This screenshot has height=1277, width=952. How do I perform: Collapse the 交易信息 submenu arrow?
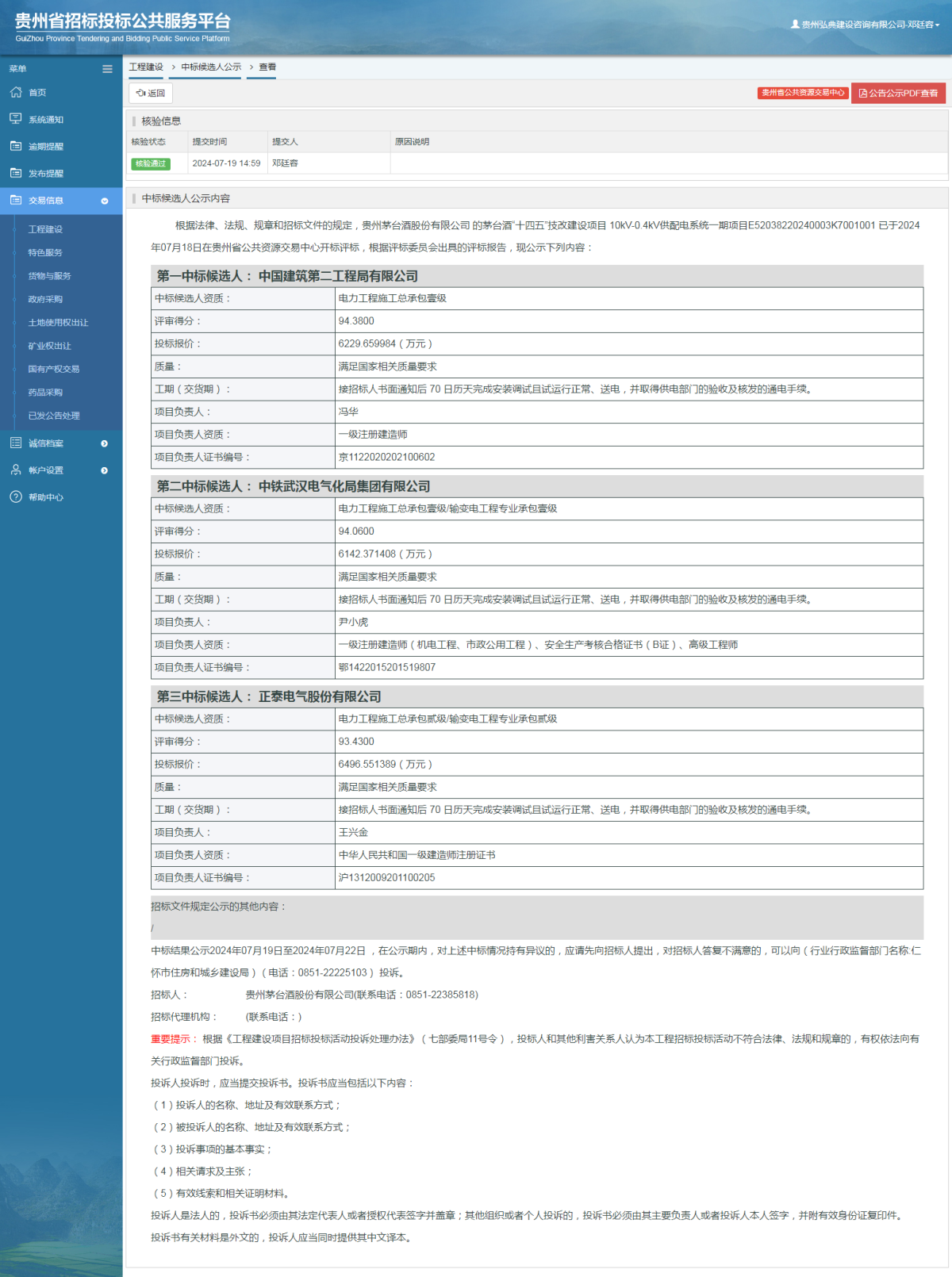105,201
